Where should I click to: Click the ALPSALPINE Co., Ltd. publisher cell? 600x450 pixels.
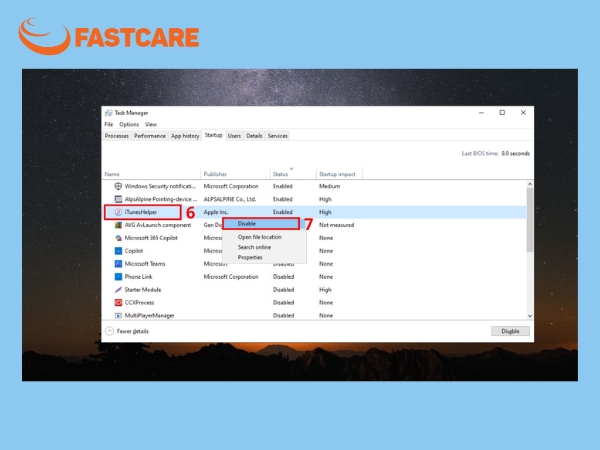(230, 199)
